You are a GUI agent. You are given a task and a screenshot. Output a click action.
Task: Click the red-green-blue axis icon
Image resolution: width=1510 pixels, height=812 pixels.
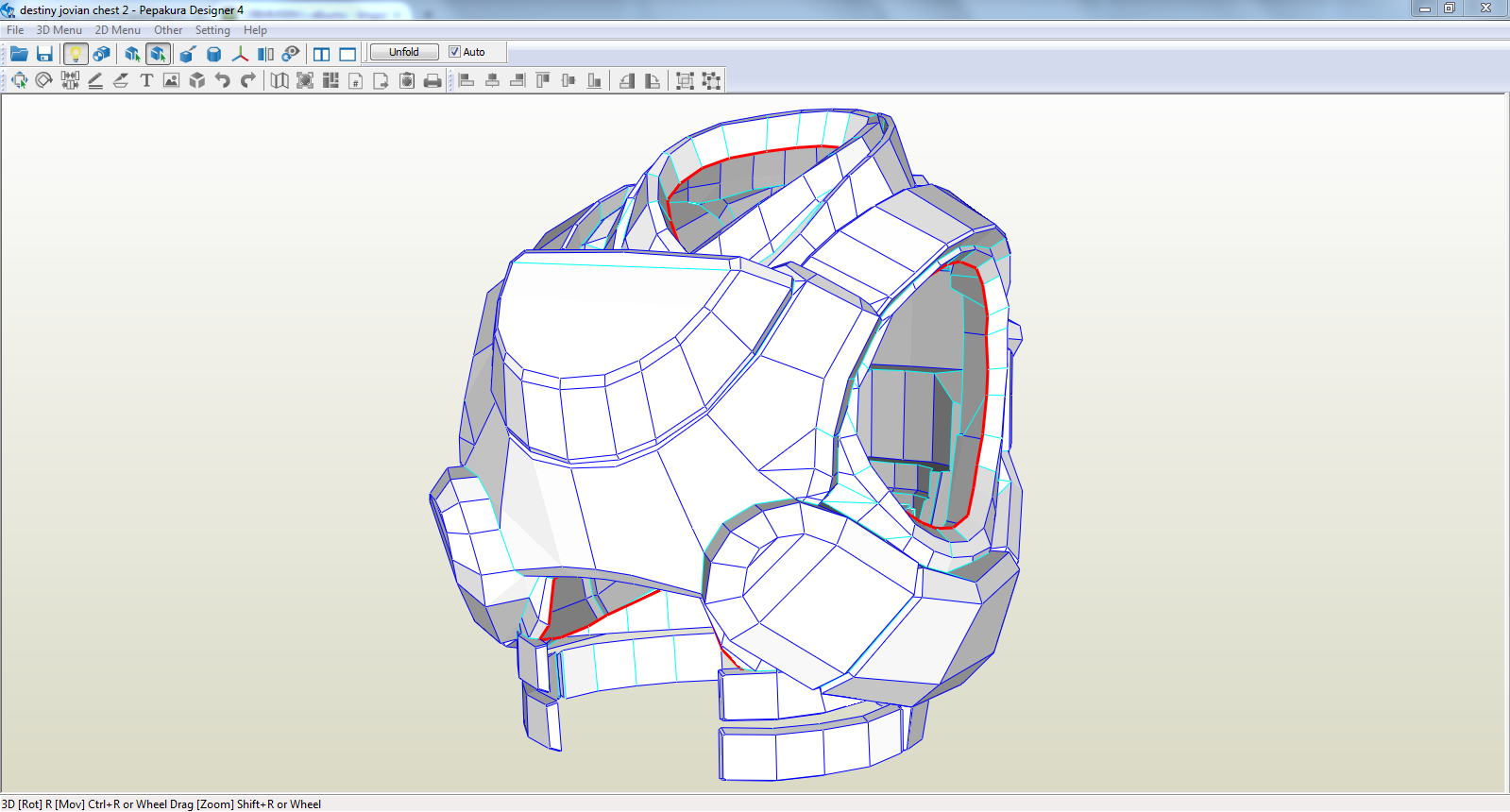240,54
